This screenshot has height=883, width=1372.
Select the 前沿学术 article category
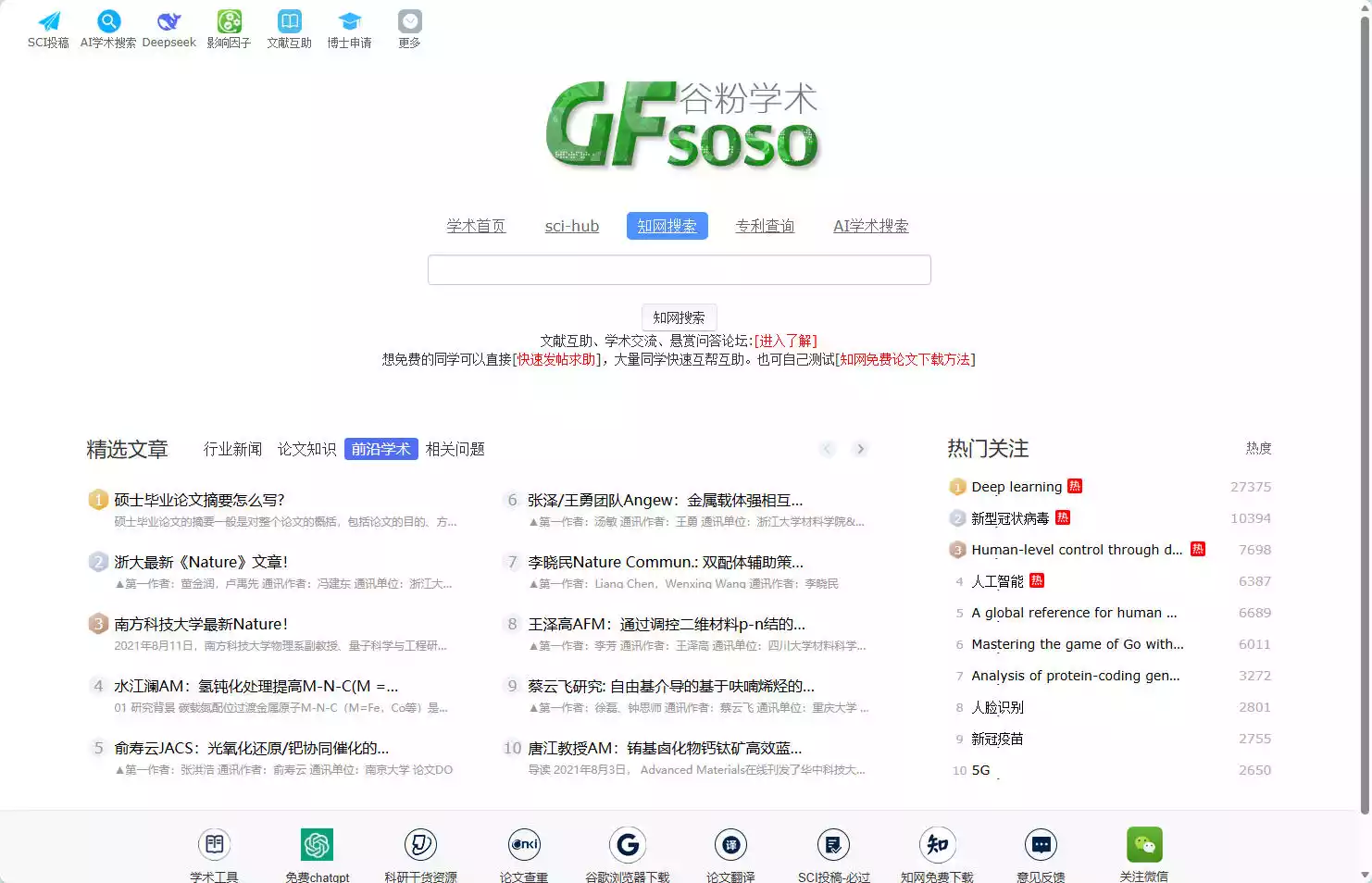[x=381, y=449]
